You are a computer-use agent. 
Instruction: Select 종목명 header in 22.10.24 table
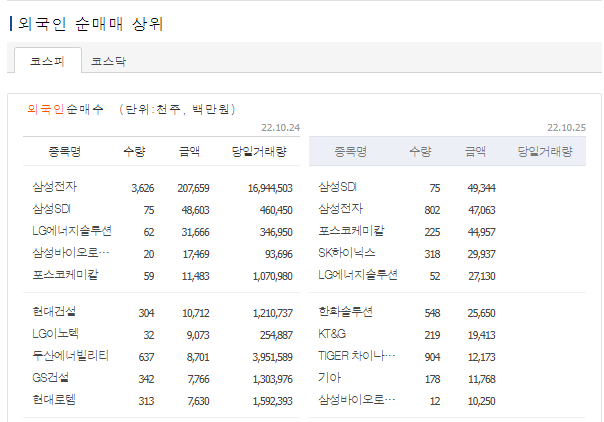[x=64, y=151]
